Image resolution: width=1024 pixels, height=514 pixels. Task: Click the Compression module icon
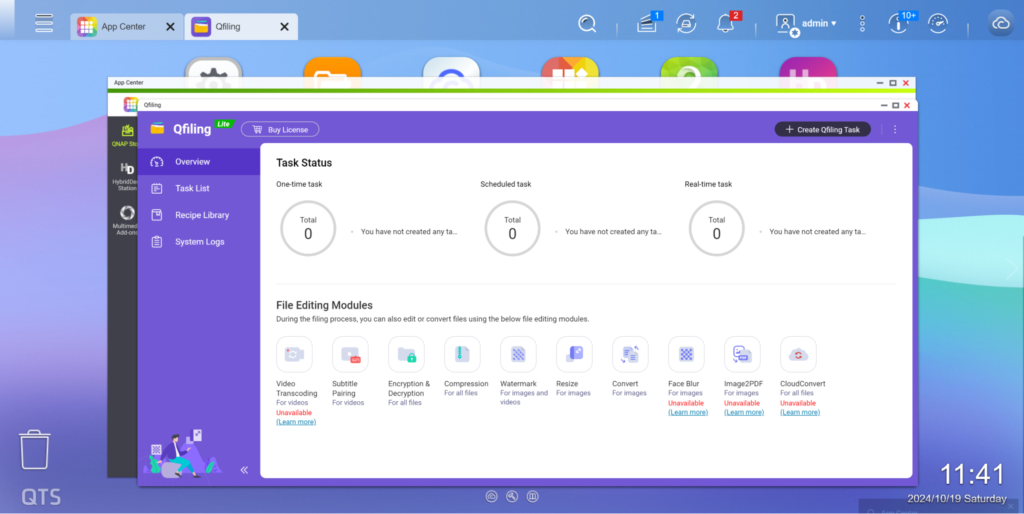pos(462,354)
